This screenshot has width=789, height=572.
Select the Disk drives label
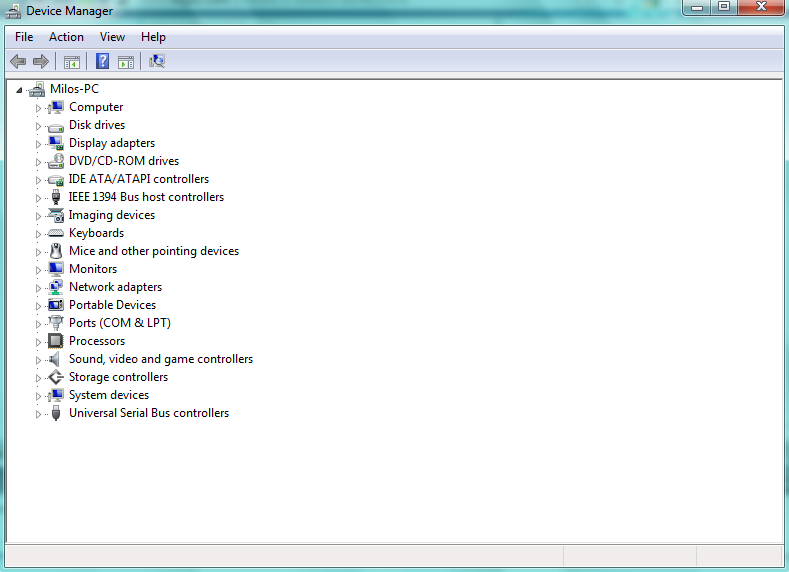[x=97, y=125]
